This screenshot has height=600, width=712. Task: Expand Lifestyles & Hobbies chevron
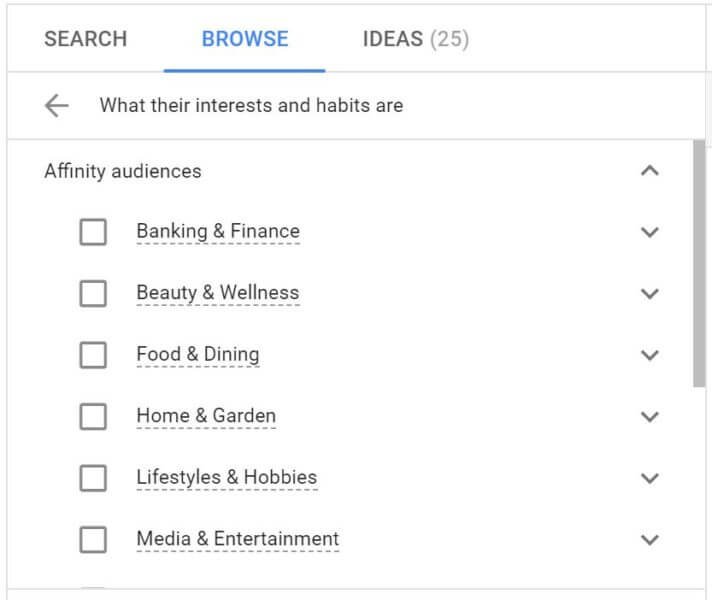[x=650, y=478]
